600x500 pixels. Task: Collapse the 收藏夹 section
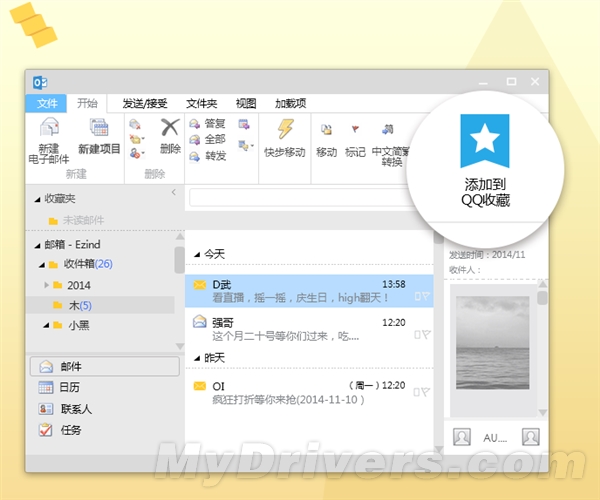tap(37, 199)
